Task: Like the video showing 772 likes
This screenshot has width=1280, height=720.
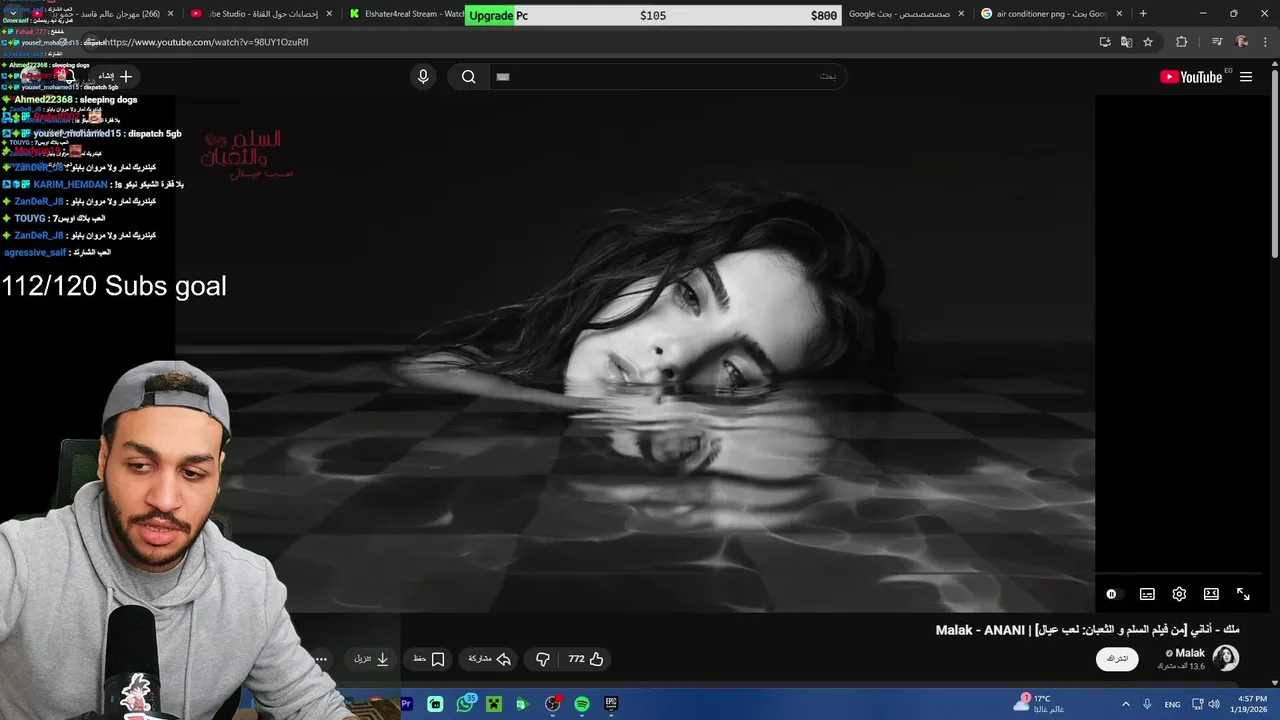Action: click(x=586, y=659)
